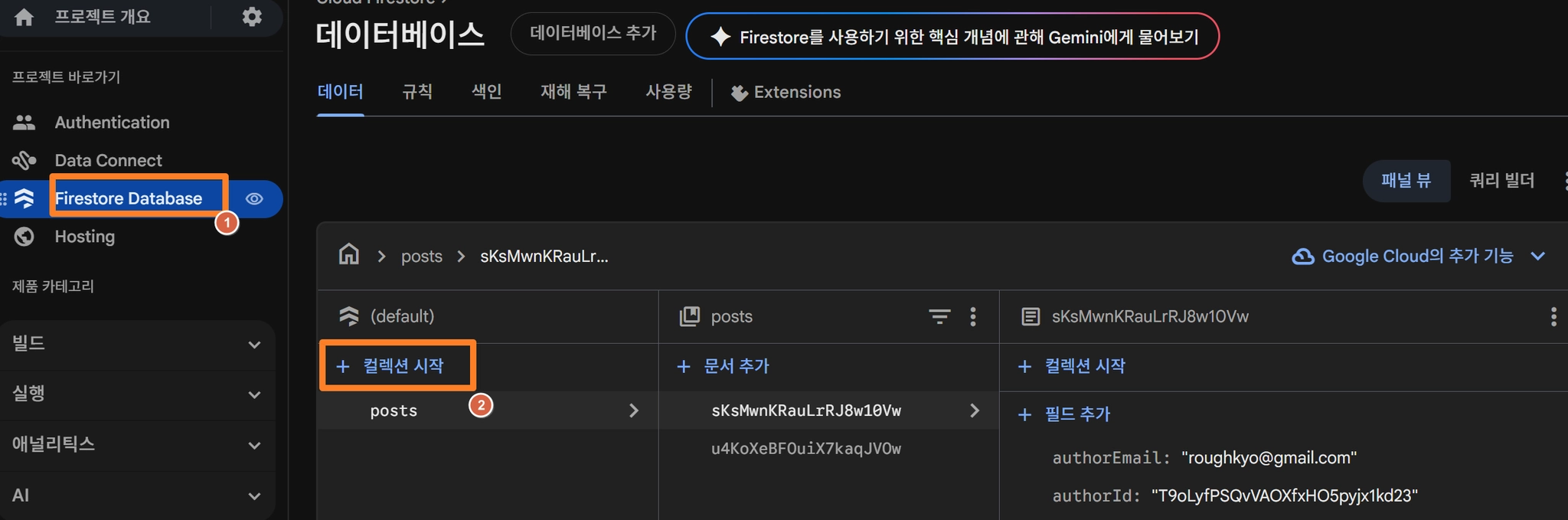Click chevron on posts collection row
The height and width of the screenshot is (520, 1568).
tap(634, 410)
